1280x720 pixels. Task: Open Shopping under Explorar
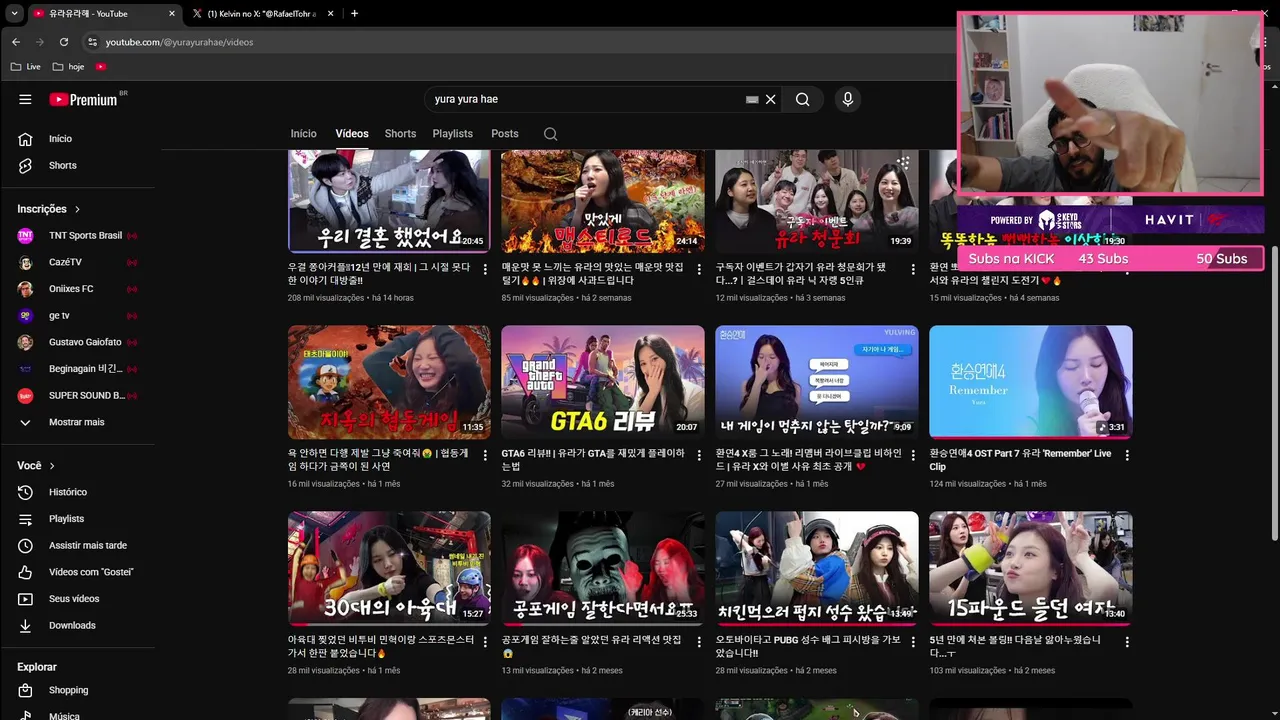click(68, 690)
